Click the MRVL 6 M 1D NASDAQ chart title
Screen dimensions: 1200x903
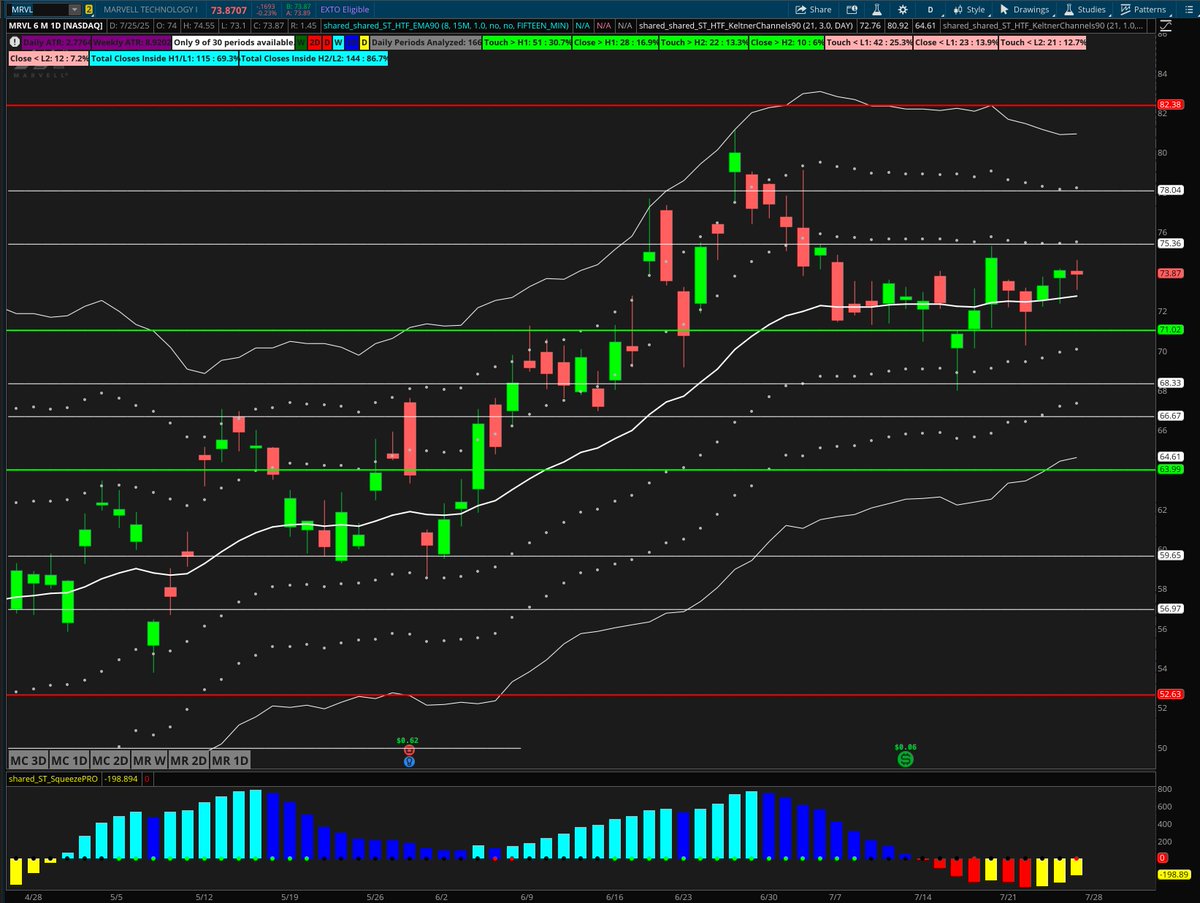point(55,26)
